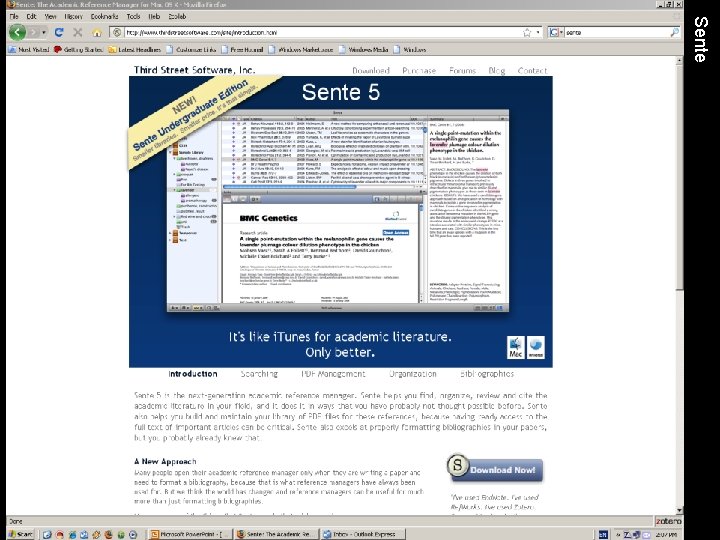This screenshot has width=720, height=540.
Task: Open the Latest Headlines feed bookmark
Action: coord(134,50)
